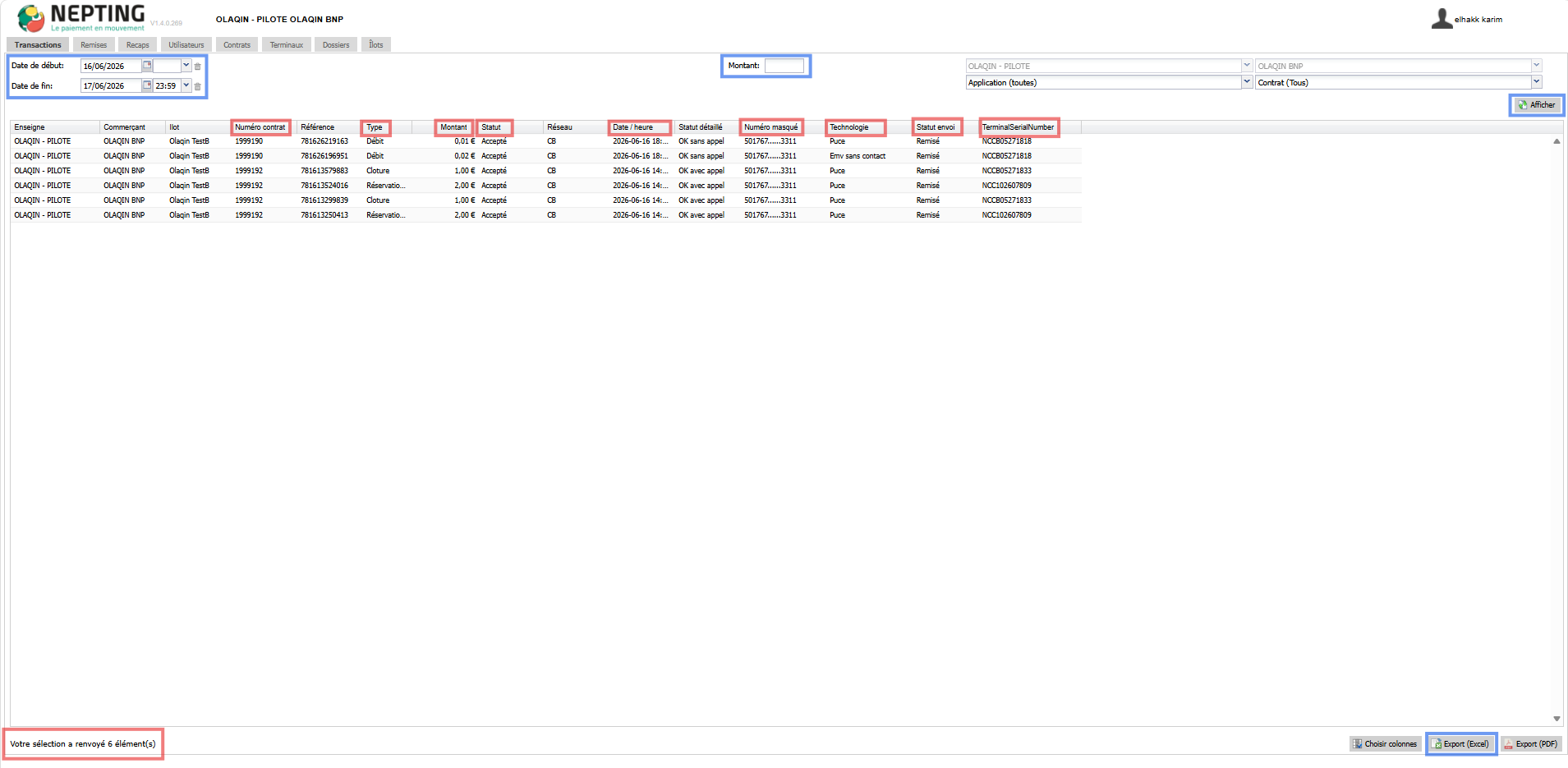Open the OLAQIN - PILOTE enseigne dropdown
This screenshot has width=1568, height=768.
coord(1246,66)
